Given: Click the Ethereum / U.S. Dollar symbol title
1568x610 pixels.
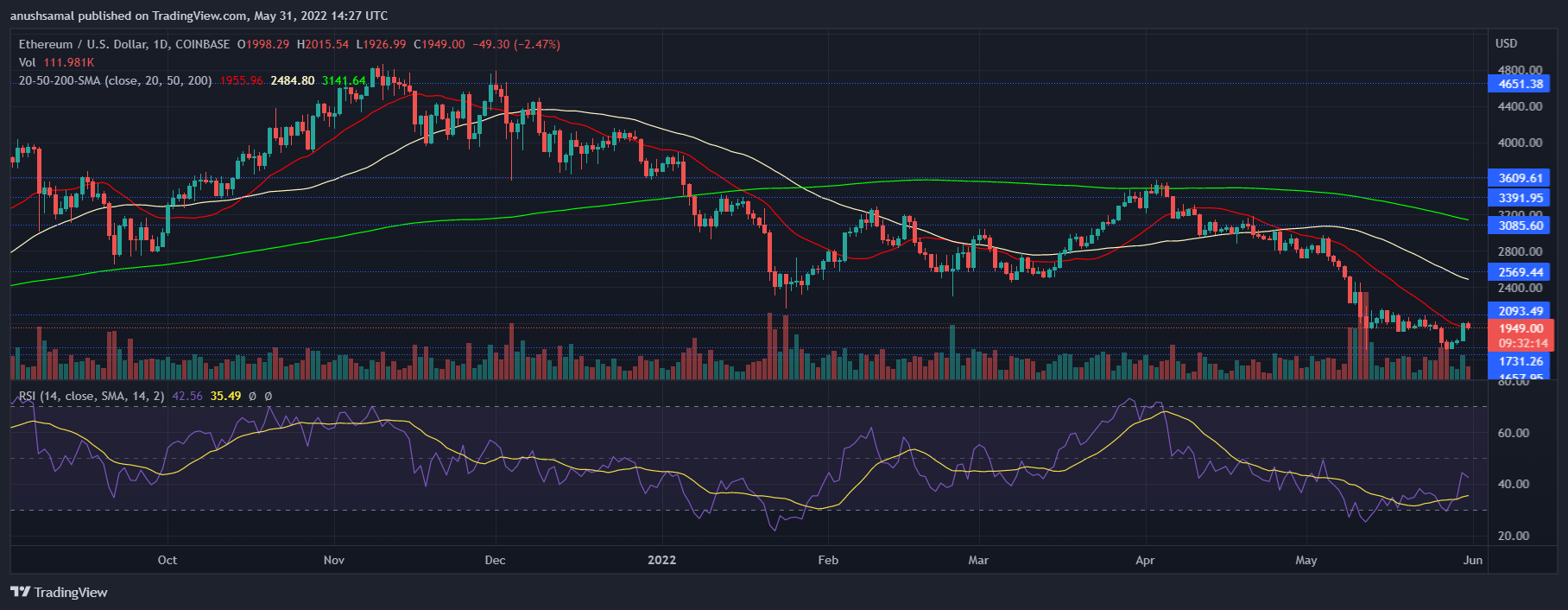Looking at the screenshot, I should [x=124, y=44].
